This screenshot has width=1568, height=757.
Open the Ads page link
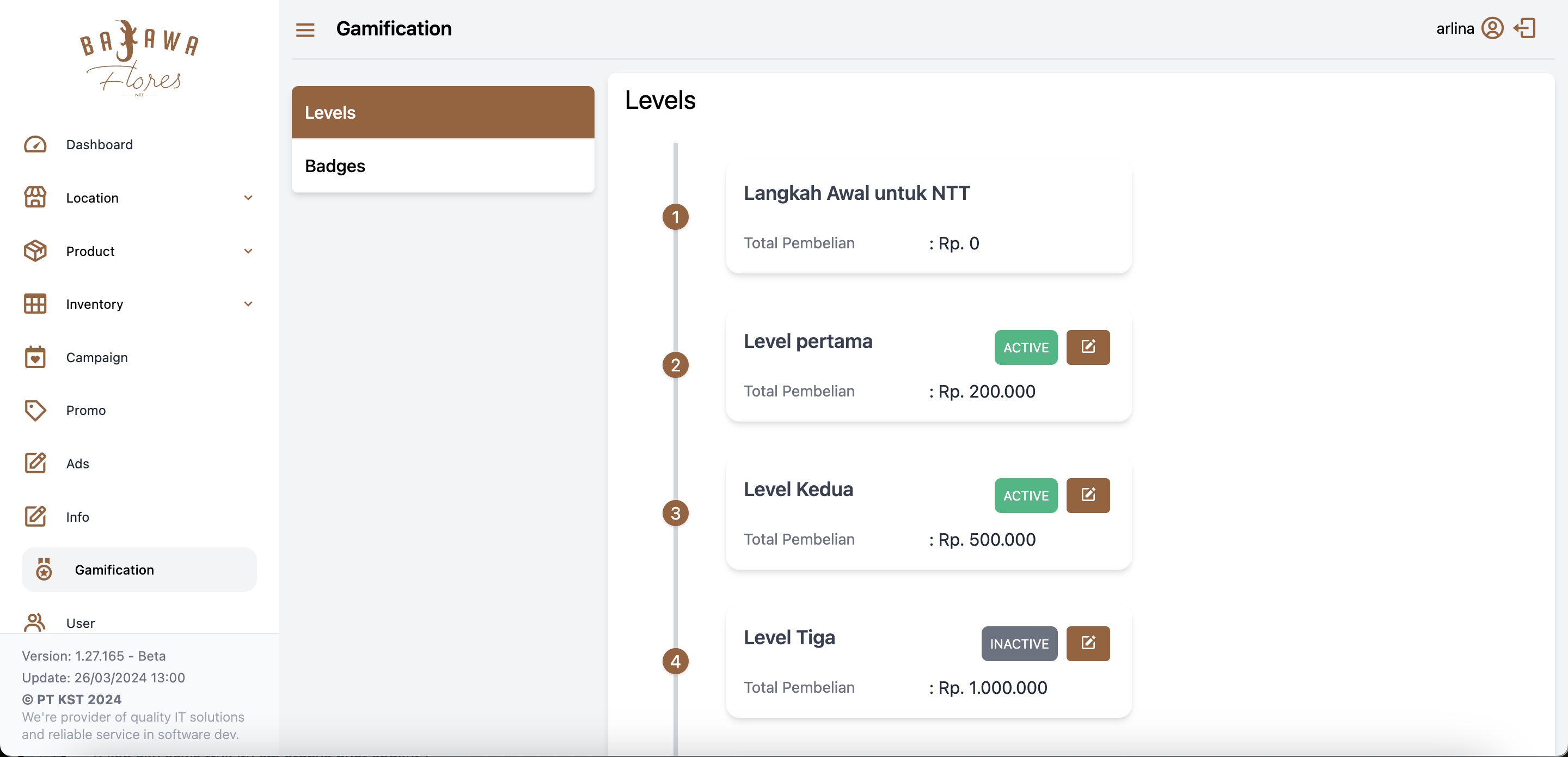click(x=77, y=463)
